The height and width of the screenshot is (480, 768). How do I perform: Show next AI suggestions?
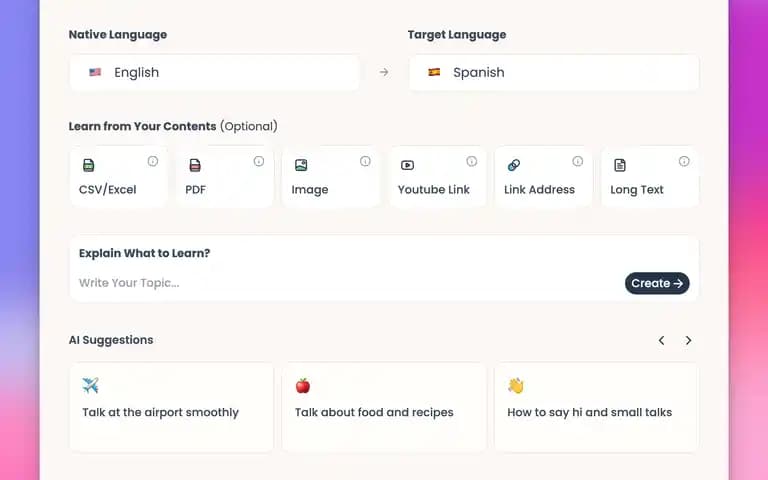[x=689, y=340]
